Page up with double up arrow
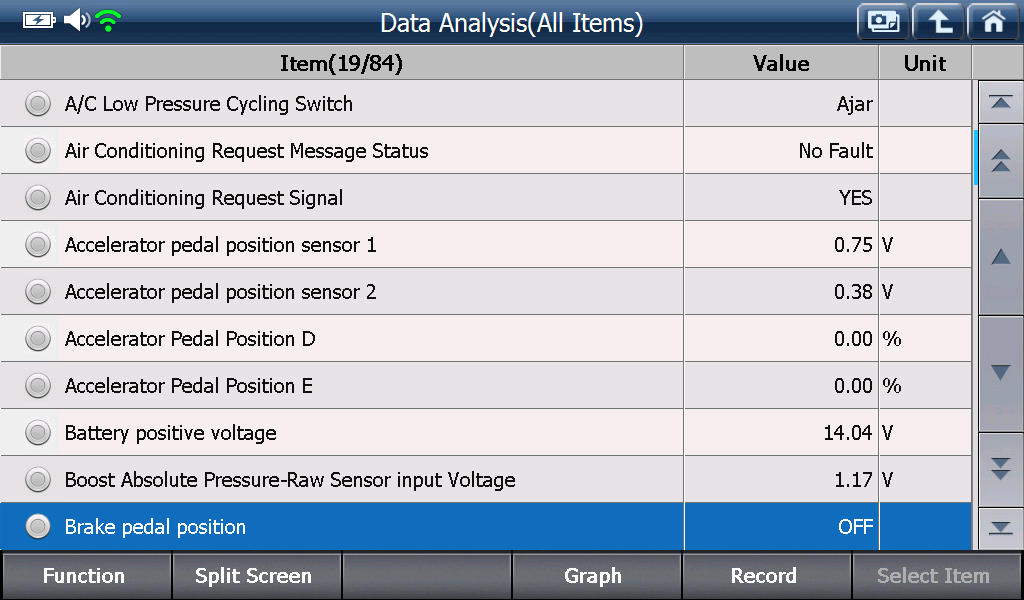Viewport: 1024px width, 600px height. pos(1000,161)
